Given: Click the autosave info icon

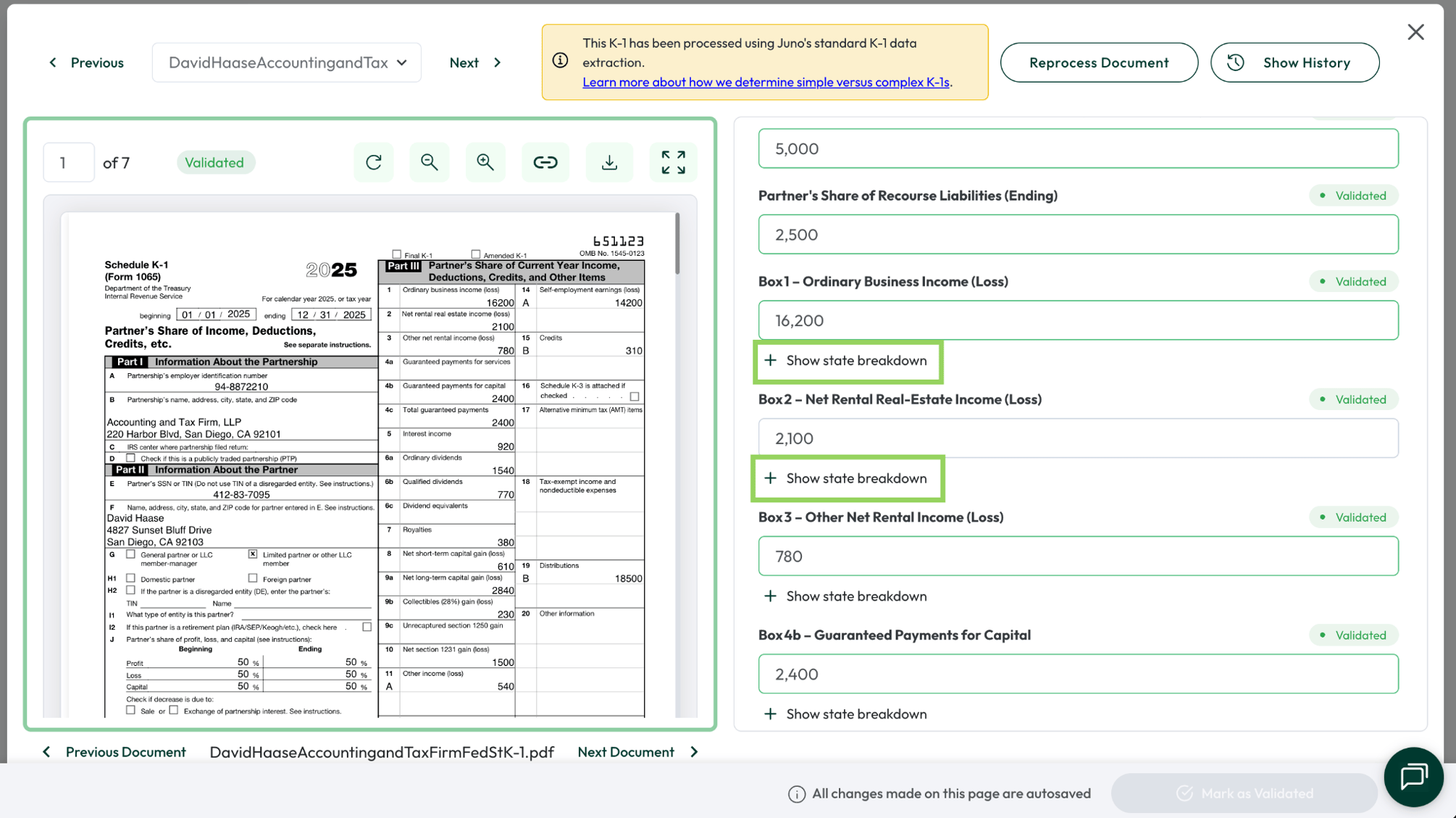Looking at the screenshot, I should click(797, 794).
